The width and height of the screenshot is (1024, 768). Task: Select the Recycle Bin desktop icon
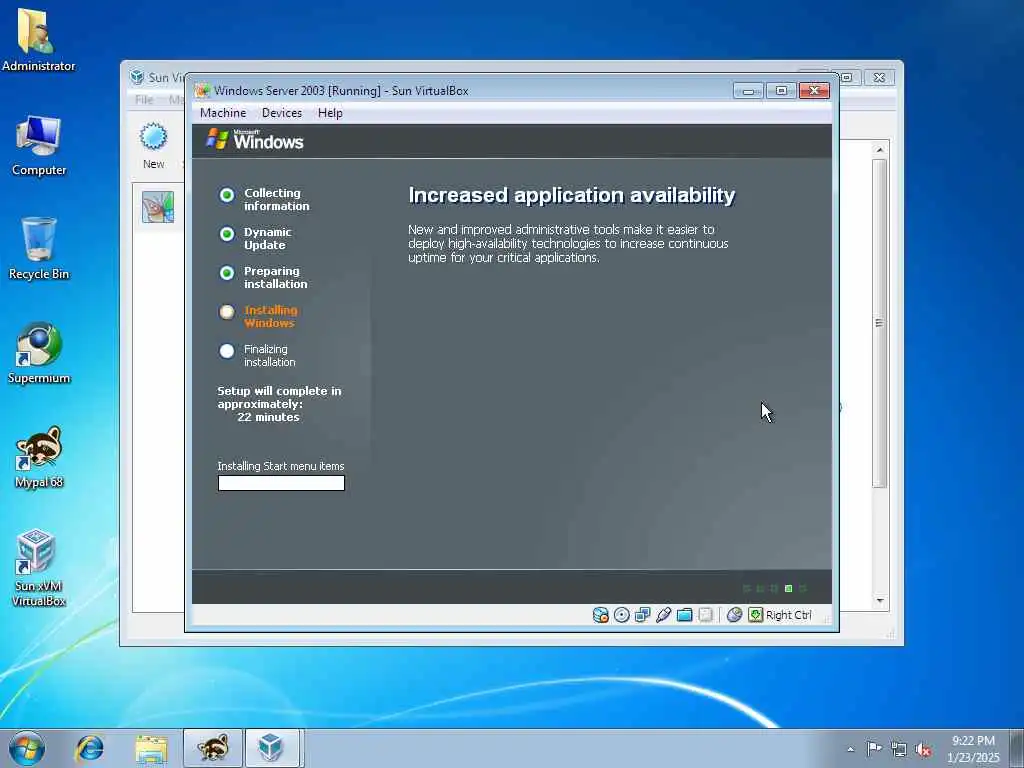tap(39, 248)
